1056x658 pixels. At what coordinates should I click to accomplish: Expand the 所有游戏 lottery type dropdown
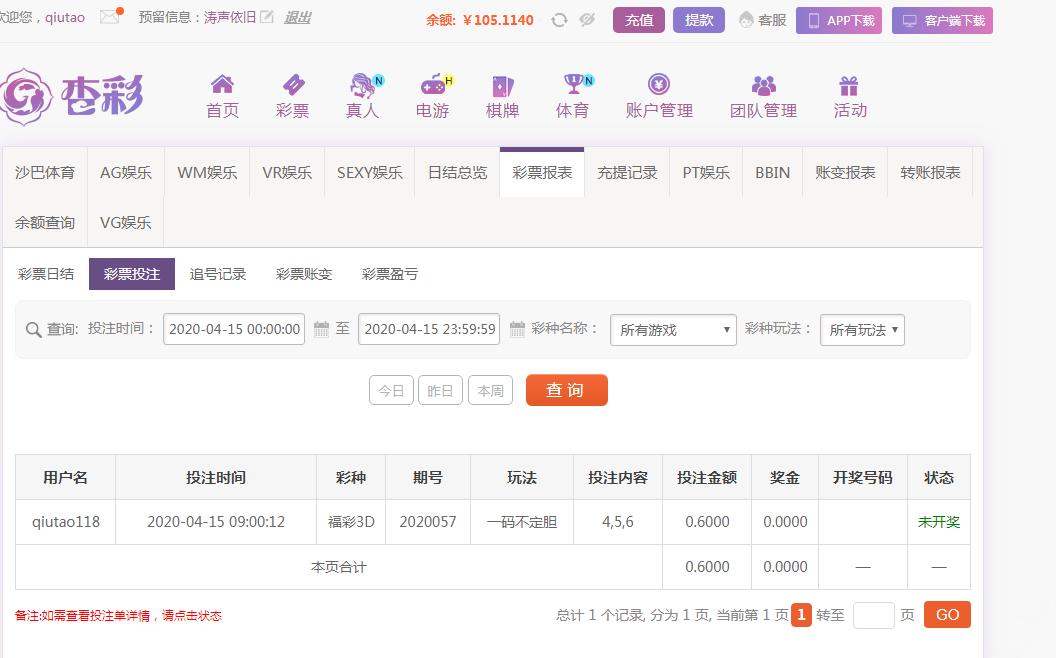pos(673,330)
